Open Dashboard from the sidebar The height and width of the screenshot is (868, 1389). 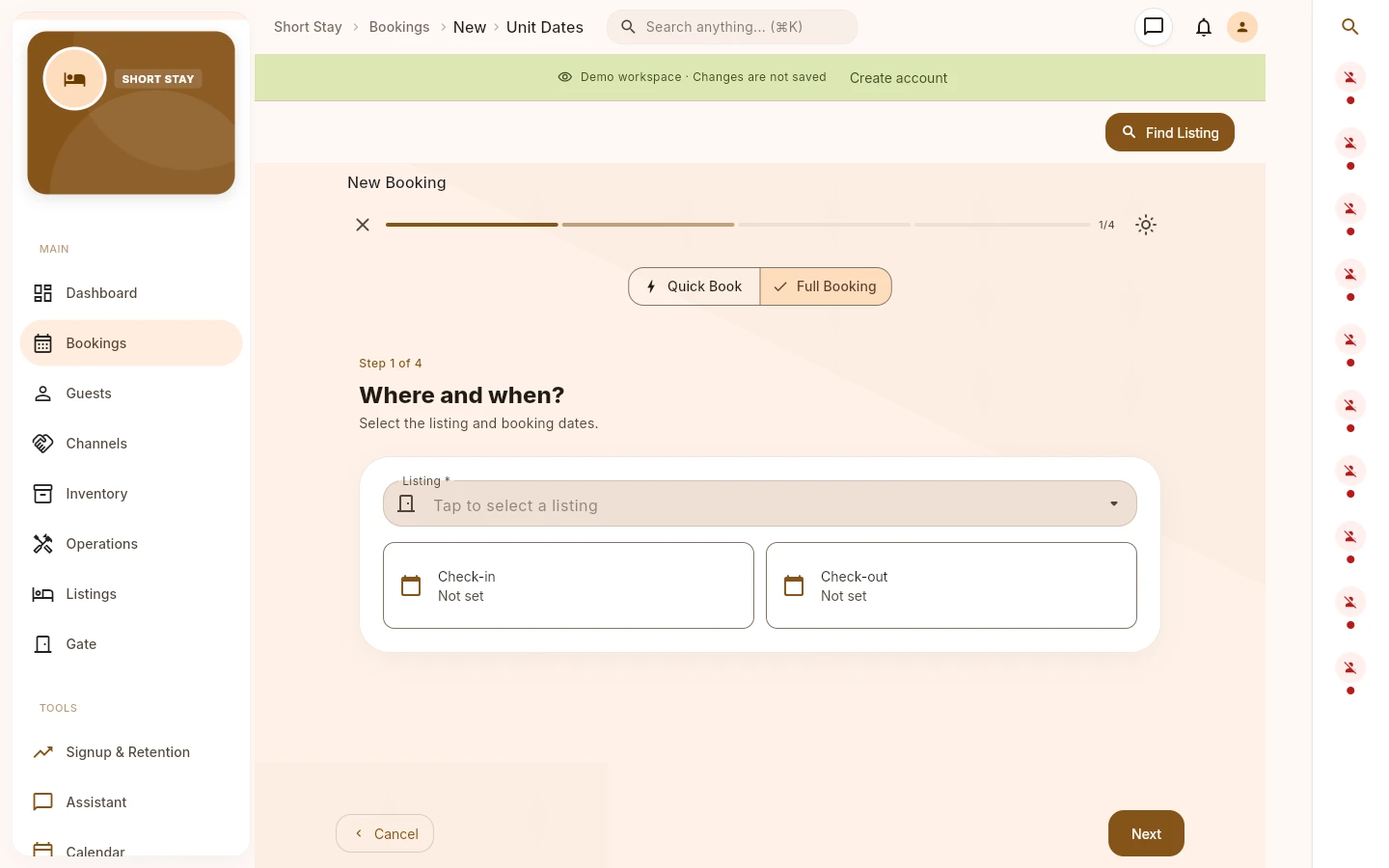pyautogui.click(x=131, y=293)
